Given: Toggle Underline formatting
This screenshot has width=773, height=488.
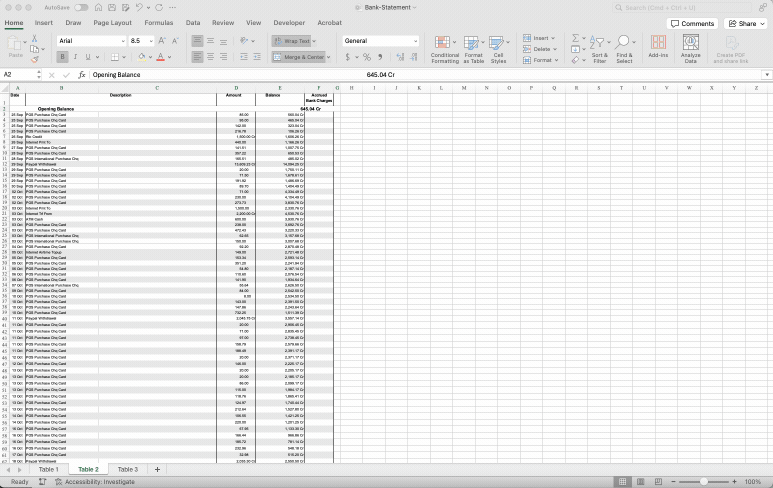Looking at the screenshot, I should 88,57.
